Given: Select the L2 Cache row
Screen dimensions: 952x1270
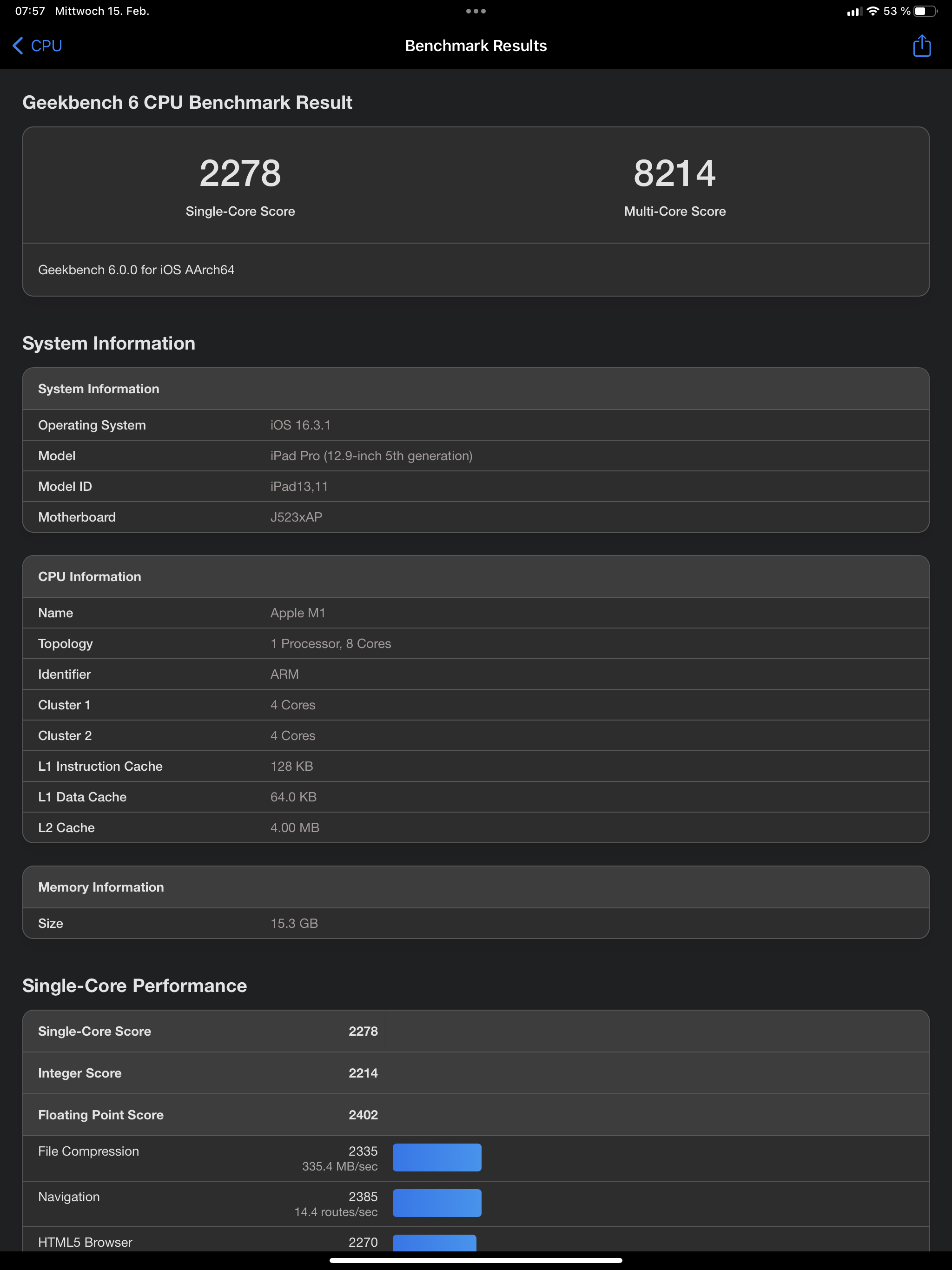Looking at the screenshot, I should pos(476,827).
